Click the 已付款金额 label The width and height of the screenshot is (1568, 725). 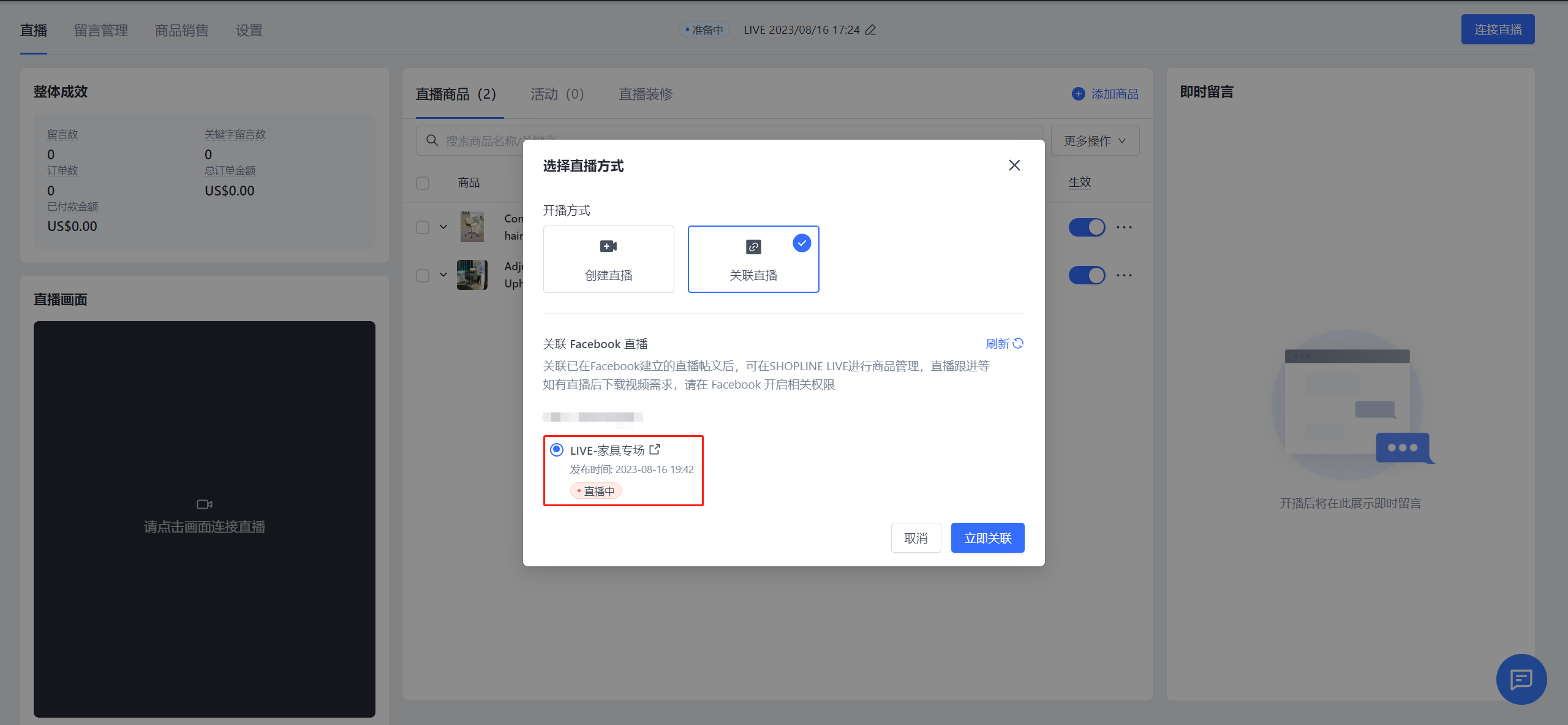point(73,207)
